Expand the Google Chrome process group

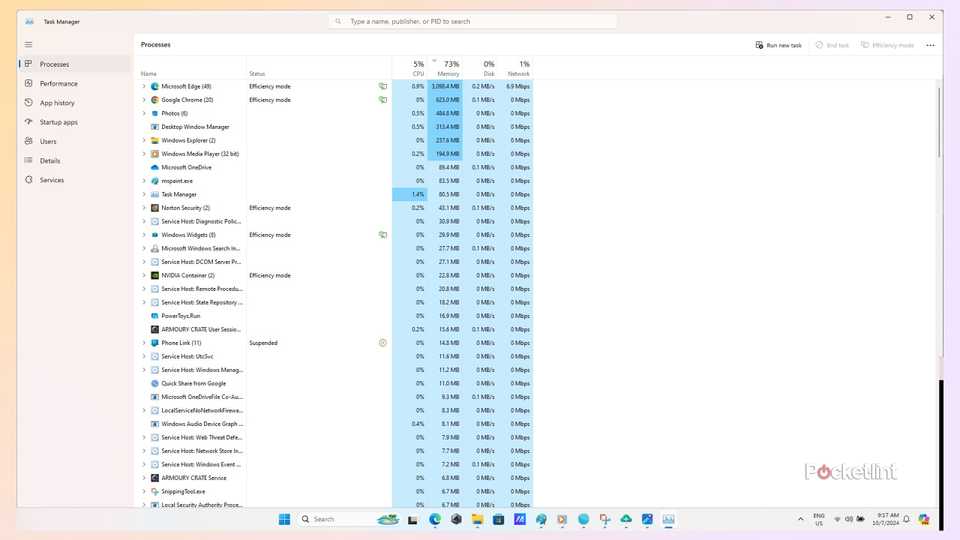[x=144, y=100]
